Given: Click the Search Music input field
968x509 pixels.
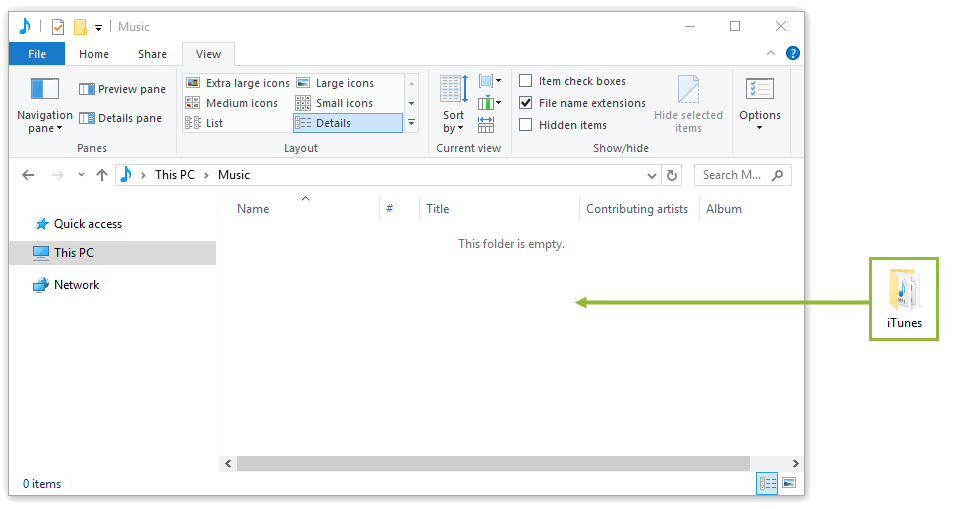Looking at the screenshot, I should click(x=733, y=175).
